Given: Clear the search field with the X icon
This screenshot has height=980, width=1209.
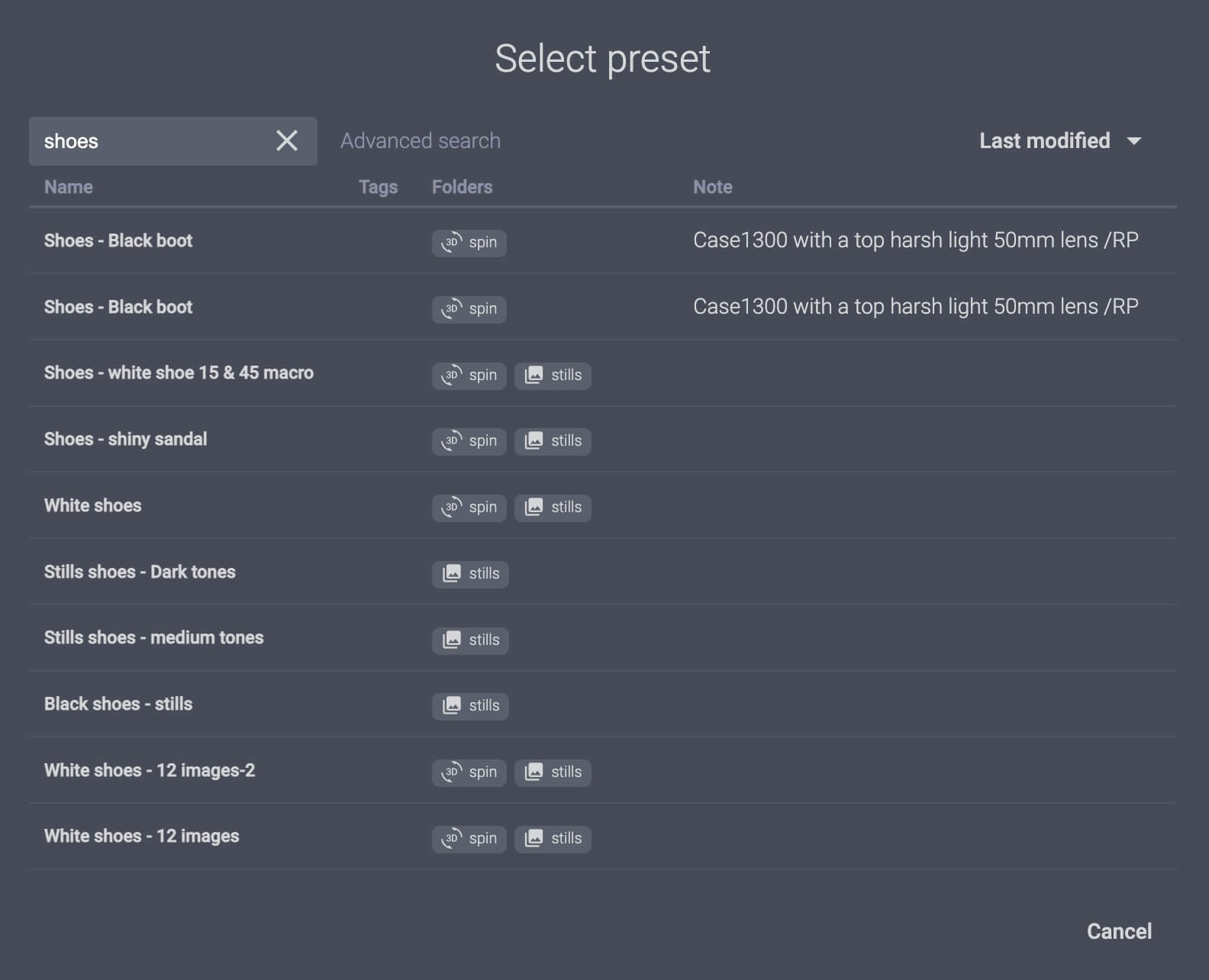Looking at the screenshot, I should click(287, 140).
